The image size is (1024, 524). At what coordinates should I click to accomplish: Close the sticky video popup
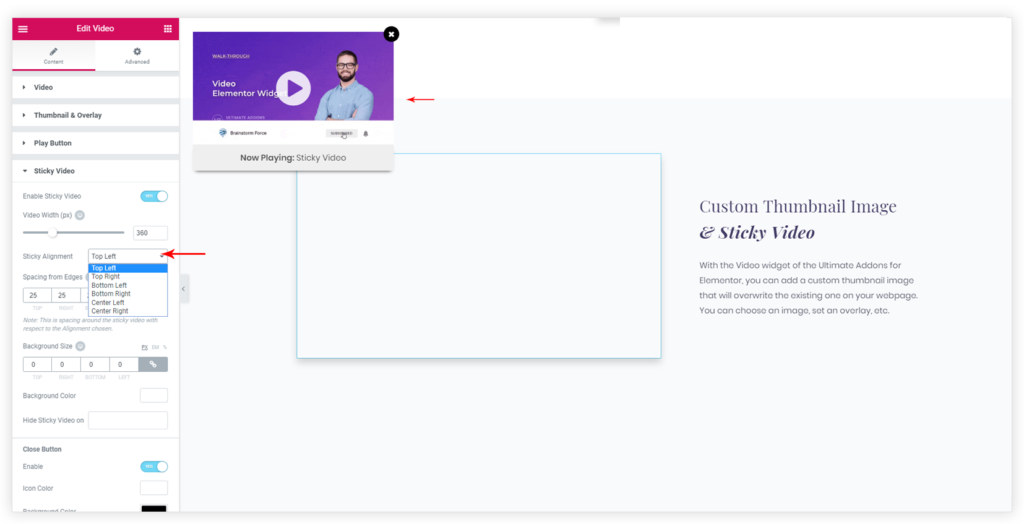point(391,34)
